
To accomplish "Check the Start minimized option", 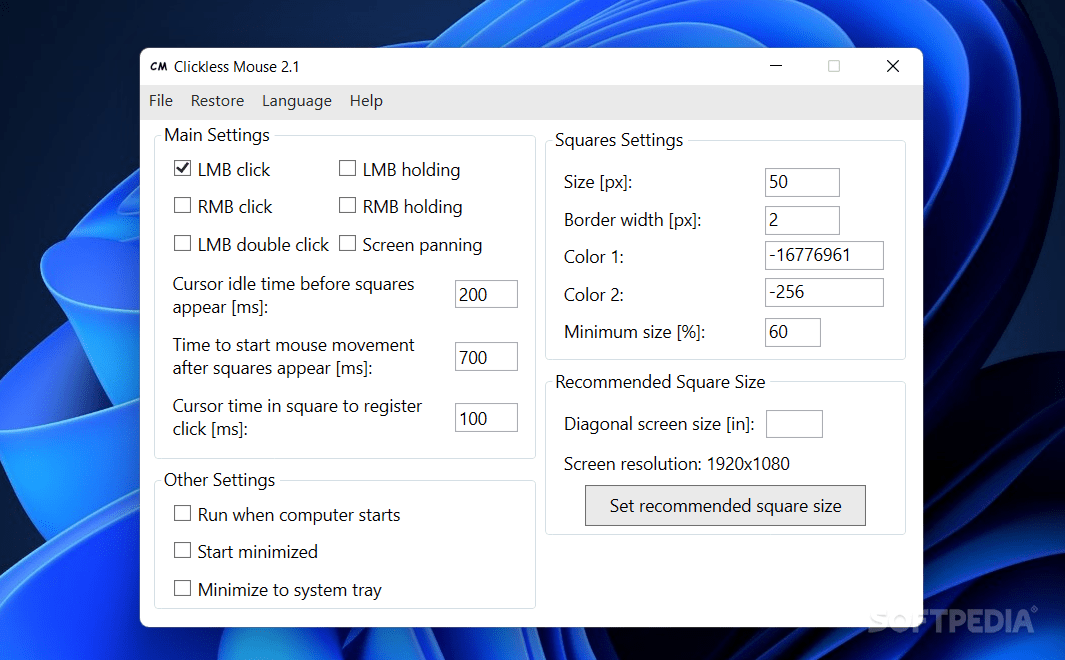I will (182, 550).
